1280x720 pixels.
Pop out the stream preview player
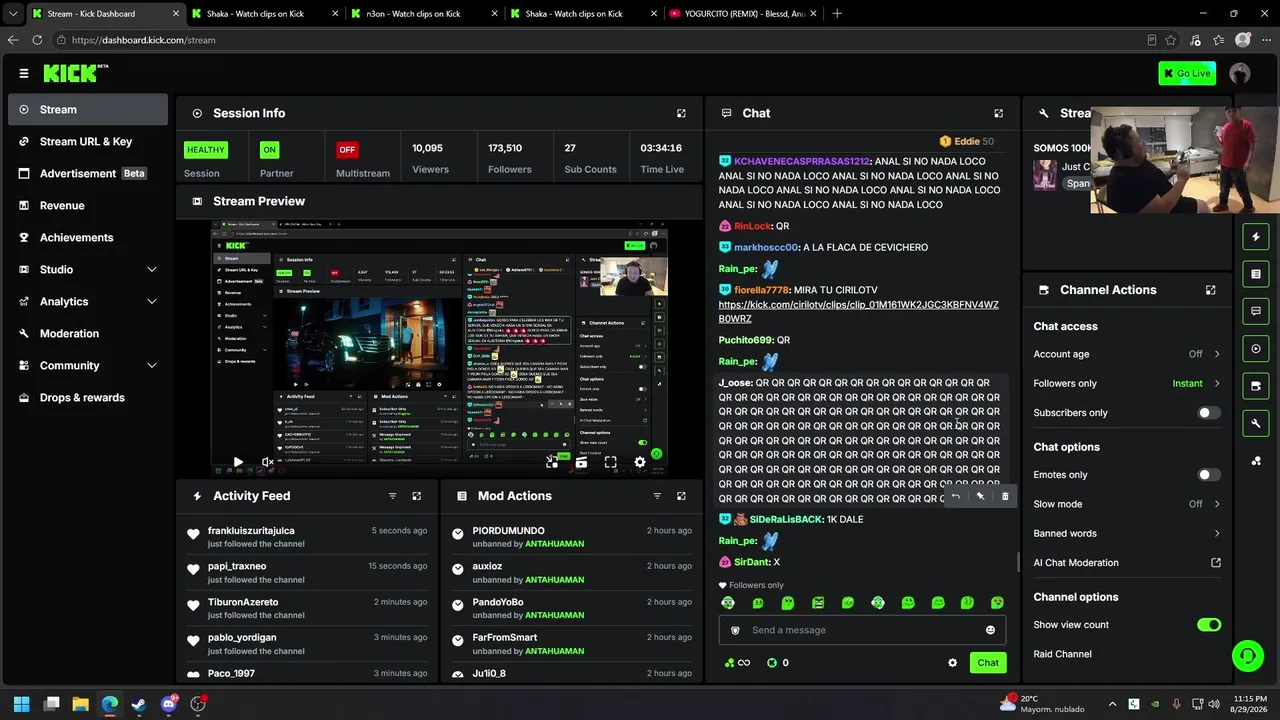click(x=552, y=463)
